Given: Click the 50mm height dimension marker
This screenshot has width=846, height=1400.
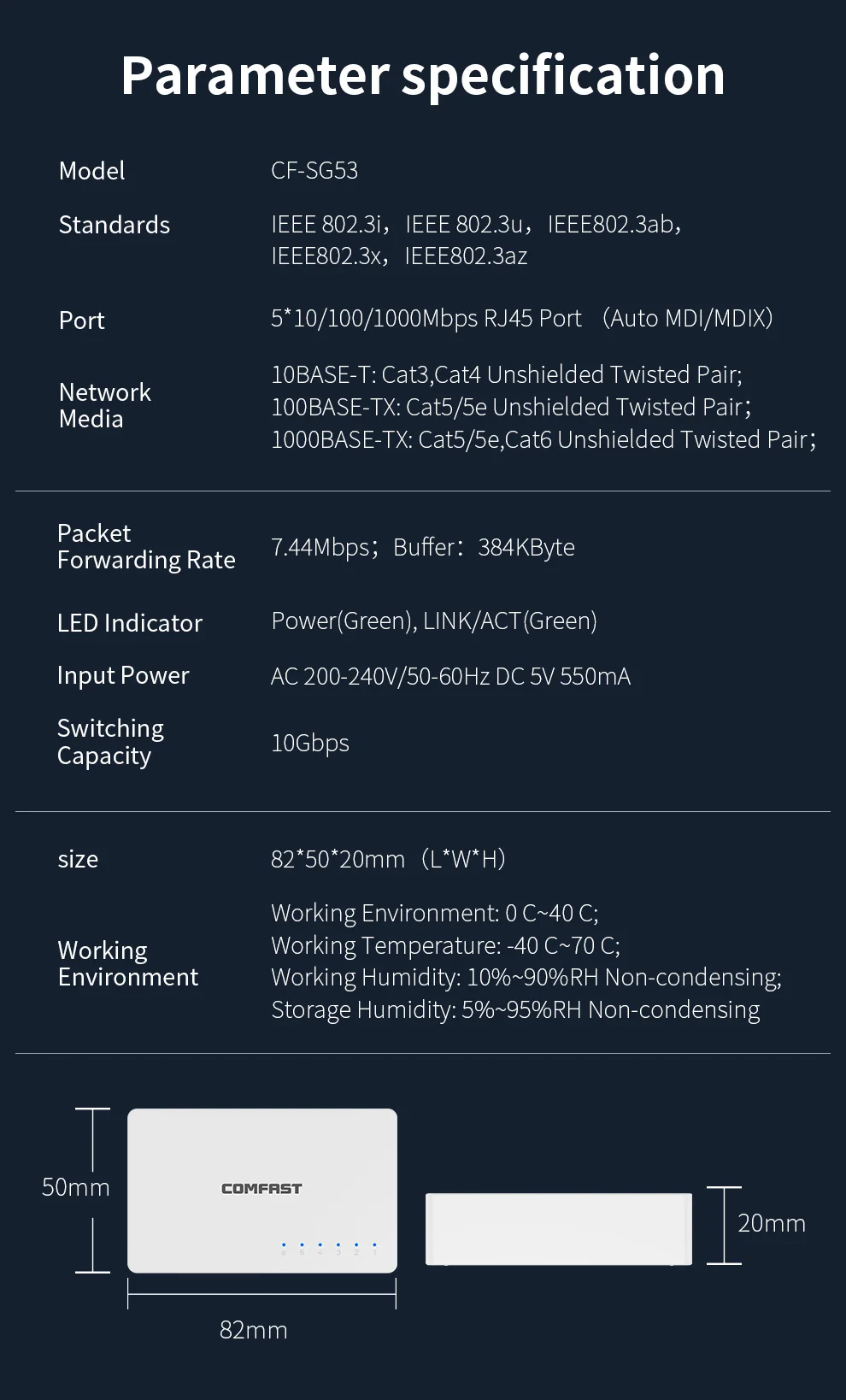Looking at the screenshot, I should tap(76, 1187).
